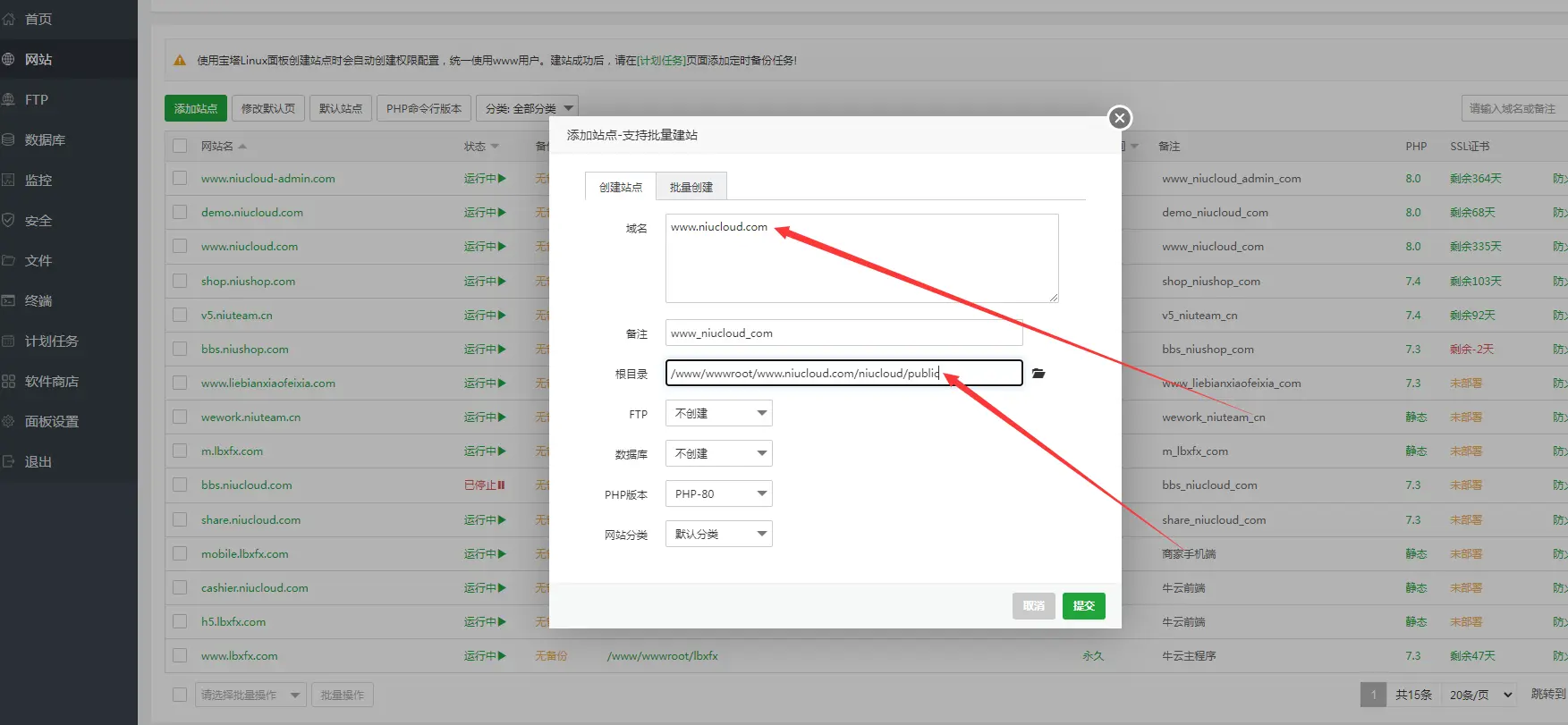Expand the FTP 不创建 dropdown
This screenshot has width=1568, height=725.
[x=718, y=413]
